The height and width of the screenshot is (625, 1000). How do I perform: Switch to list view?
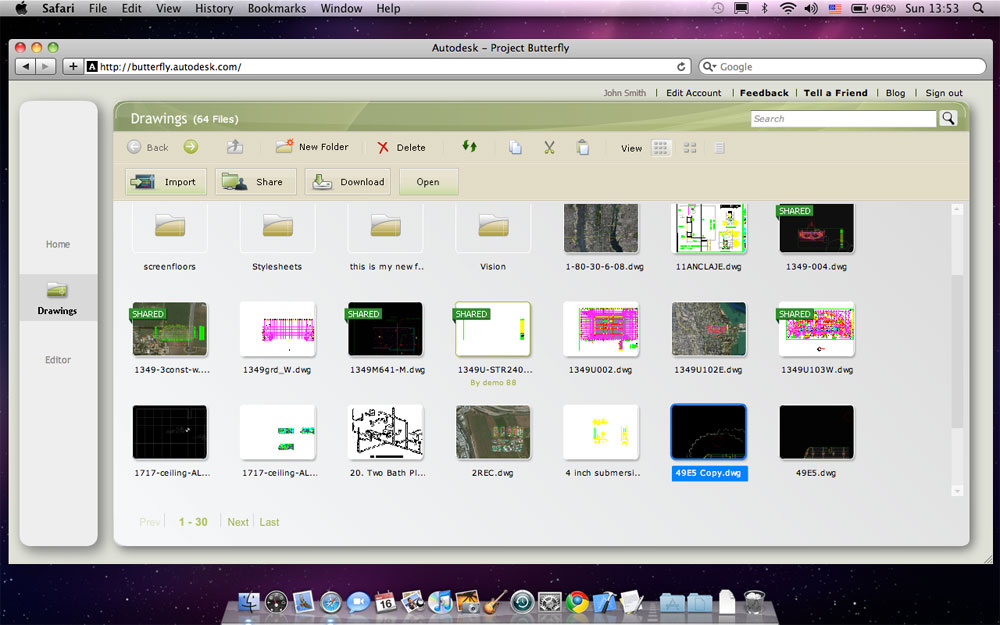719,148
